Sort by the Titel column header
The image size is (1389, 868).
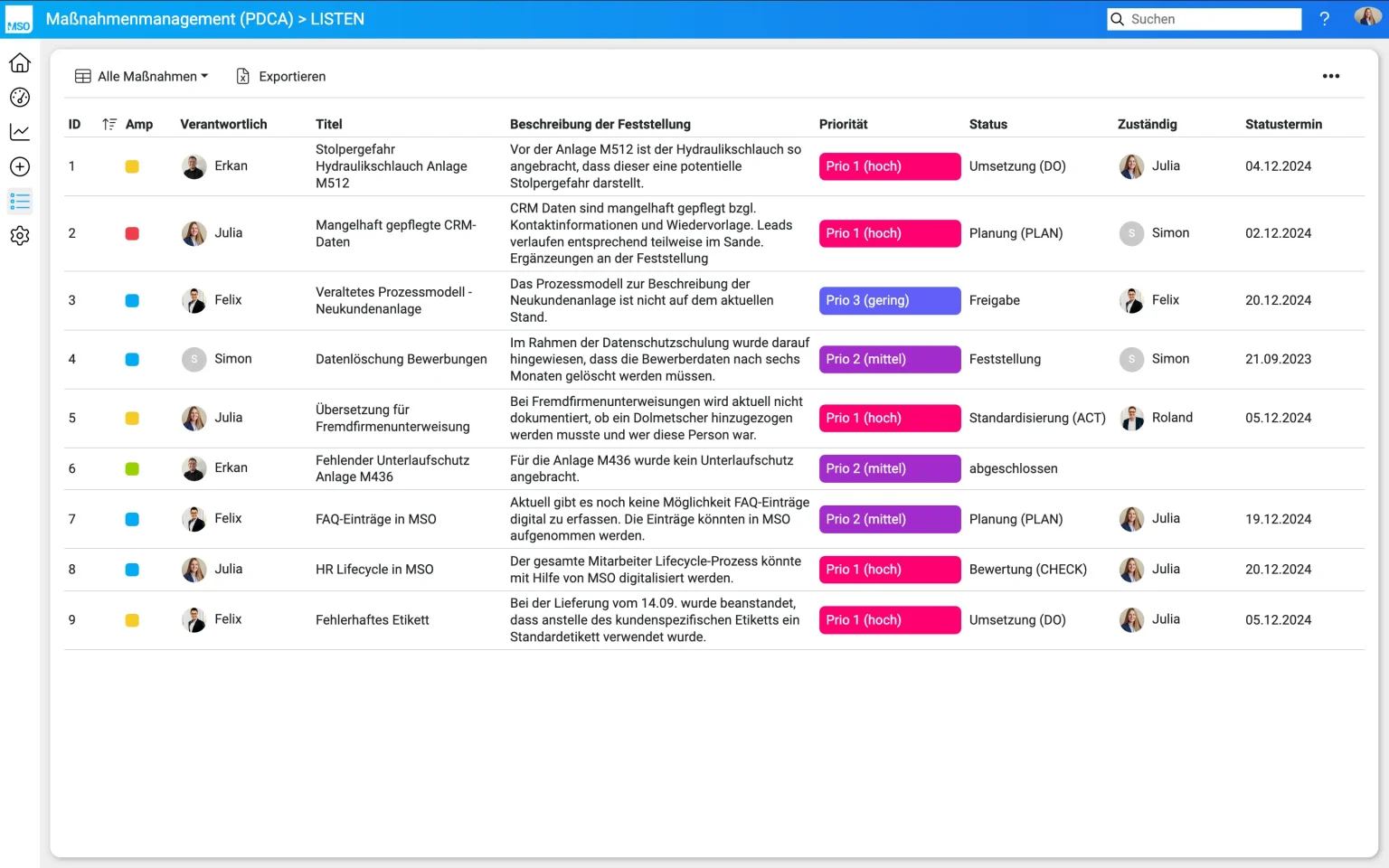coord(329,124)
